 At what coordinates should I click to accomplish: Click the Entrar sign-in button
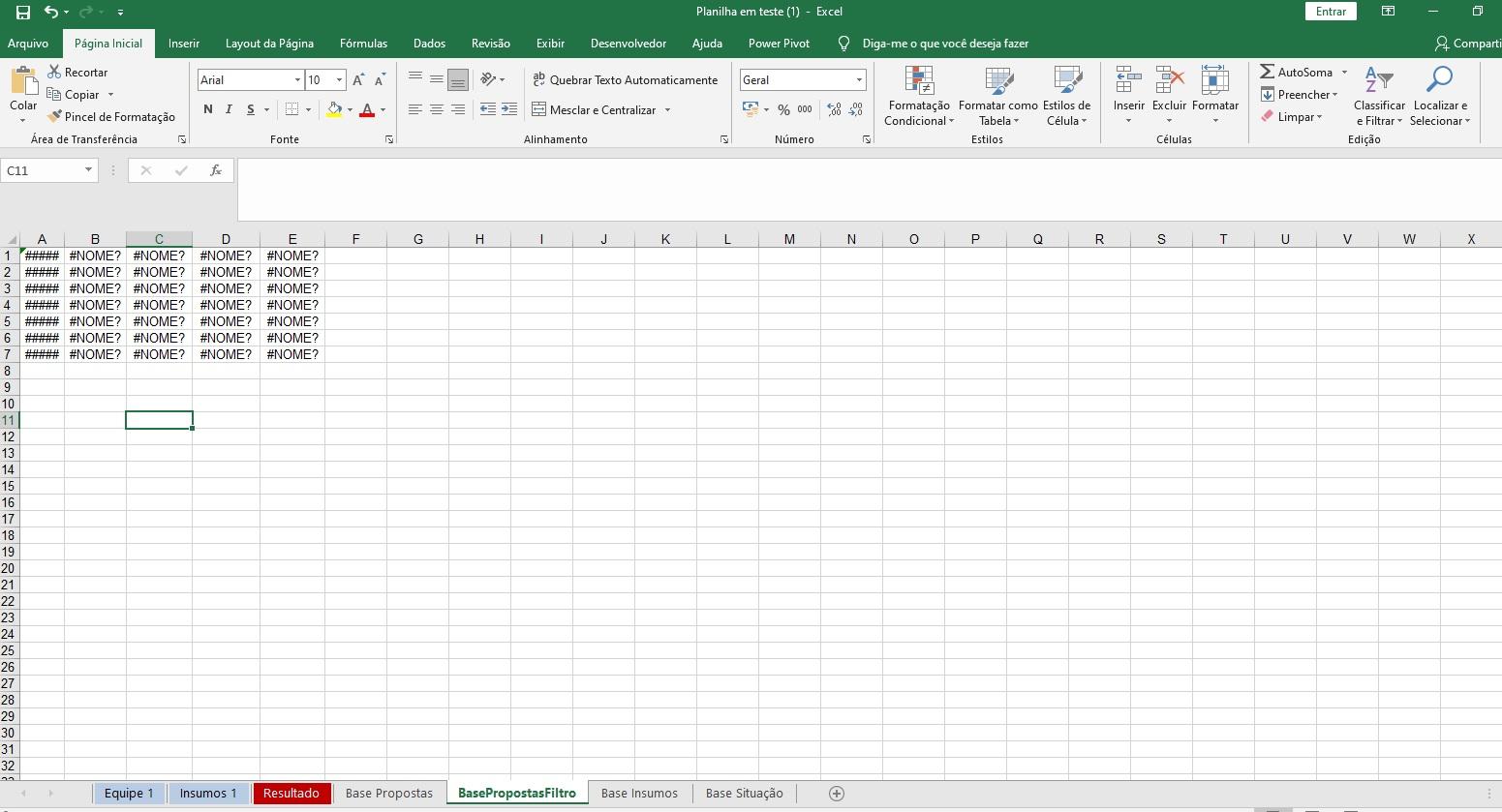[1331, 12]
